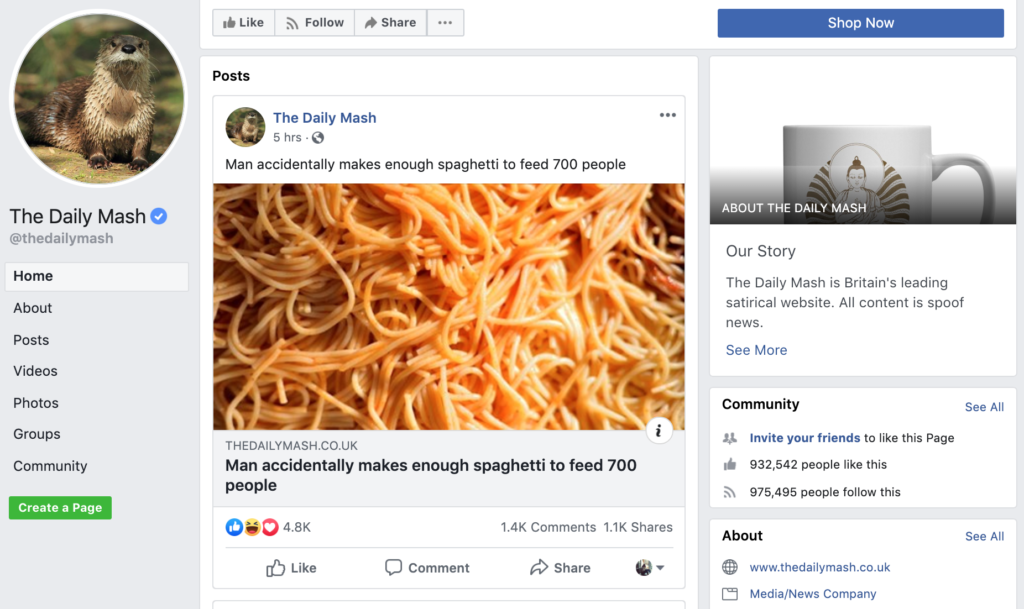
Task: Like the Daily Mash page
Action: click(243, 22)
